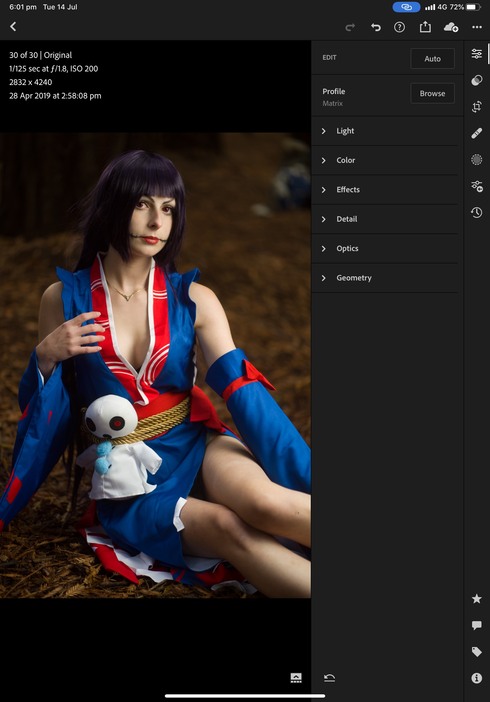Tap the cosplay photo preview
Viewport: 490px width, 702px height.
(x=155, y=365)
